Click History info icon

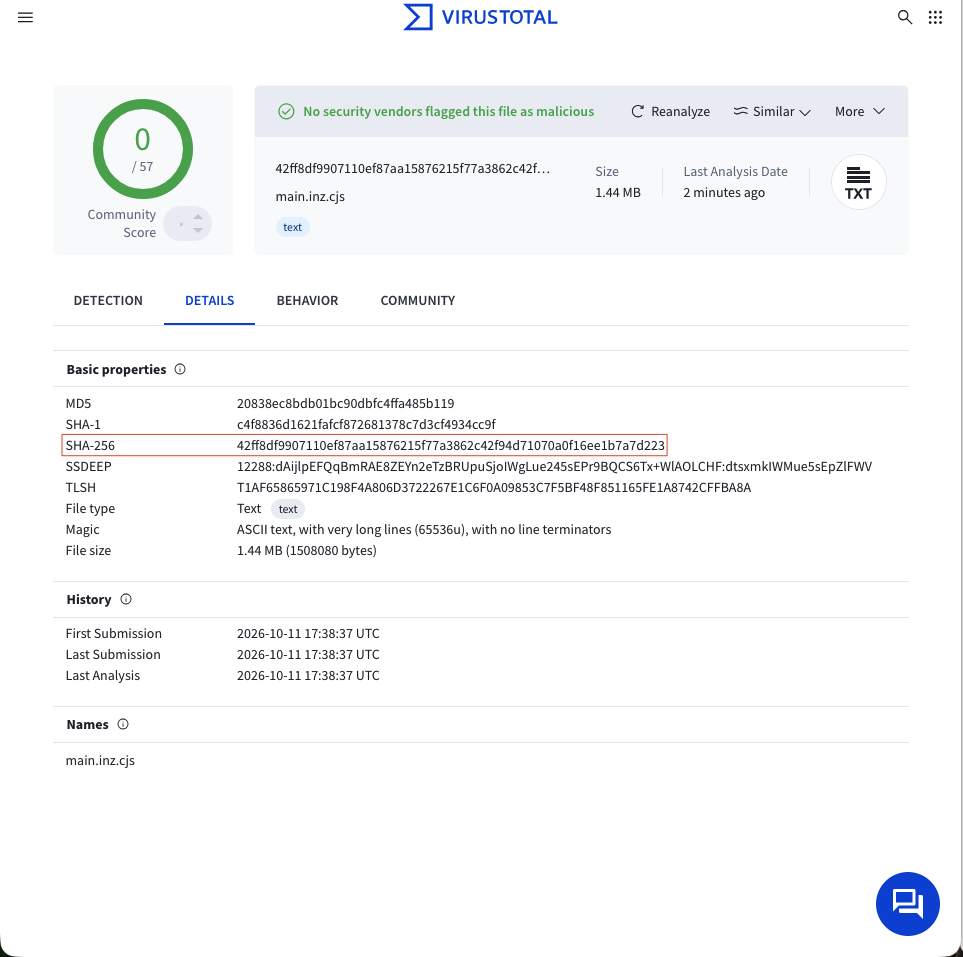126,599
